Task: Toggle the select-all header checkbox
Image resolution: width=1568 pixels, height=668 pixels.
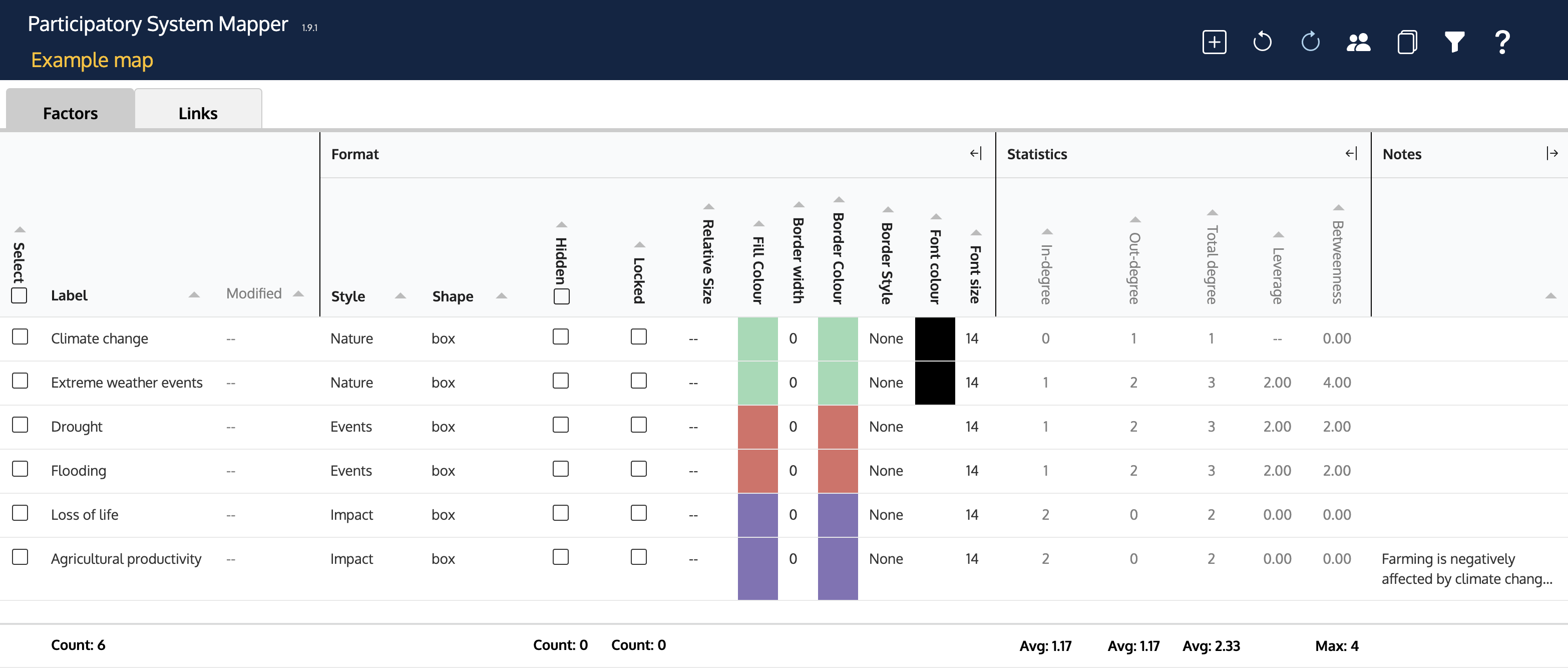Action: coord(20,295)
